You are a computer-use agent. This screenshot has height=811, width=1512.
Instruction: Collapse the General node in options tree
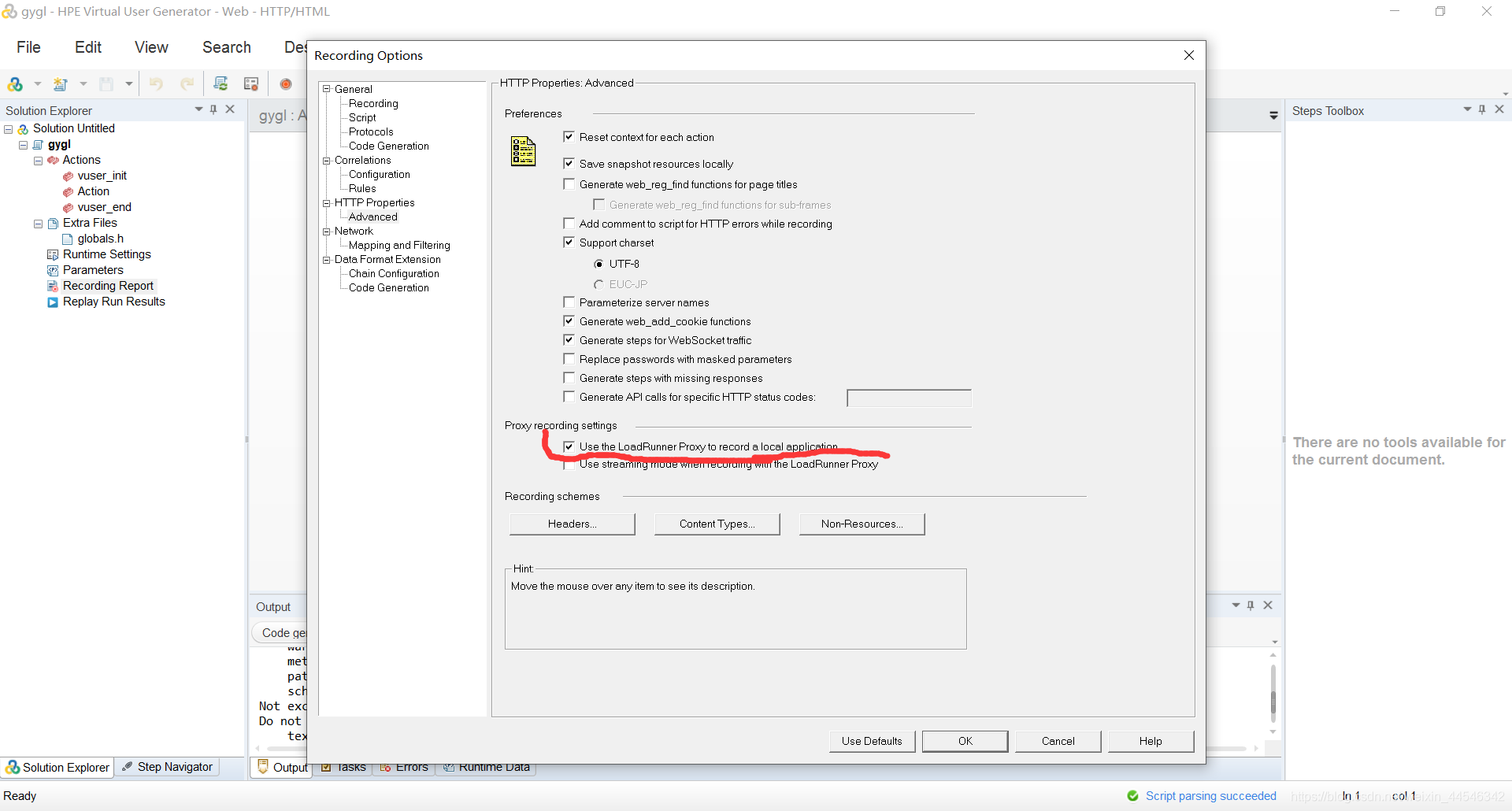coord(326,89)
